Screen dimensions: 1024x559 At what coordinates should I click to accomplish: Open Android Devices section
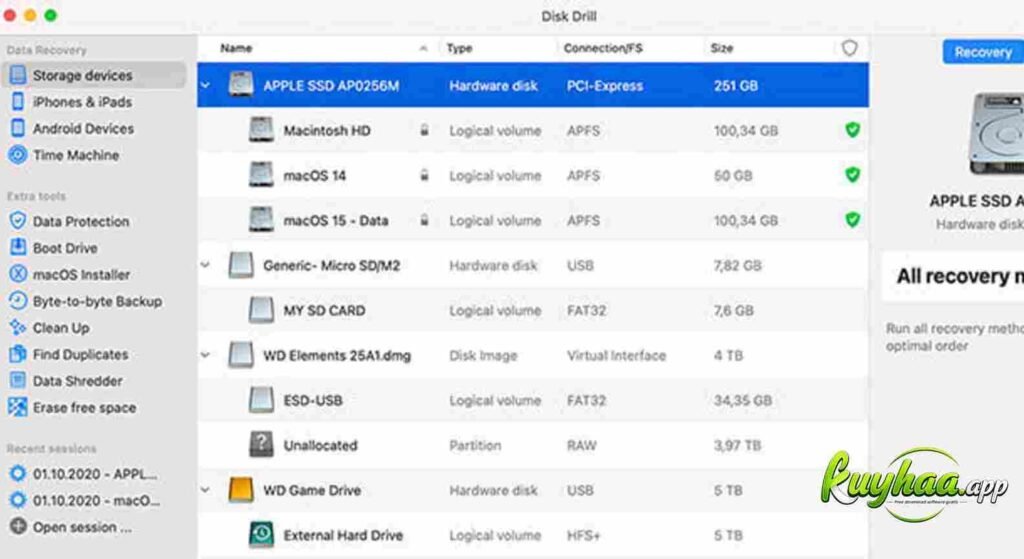83,129
